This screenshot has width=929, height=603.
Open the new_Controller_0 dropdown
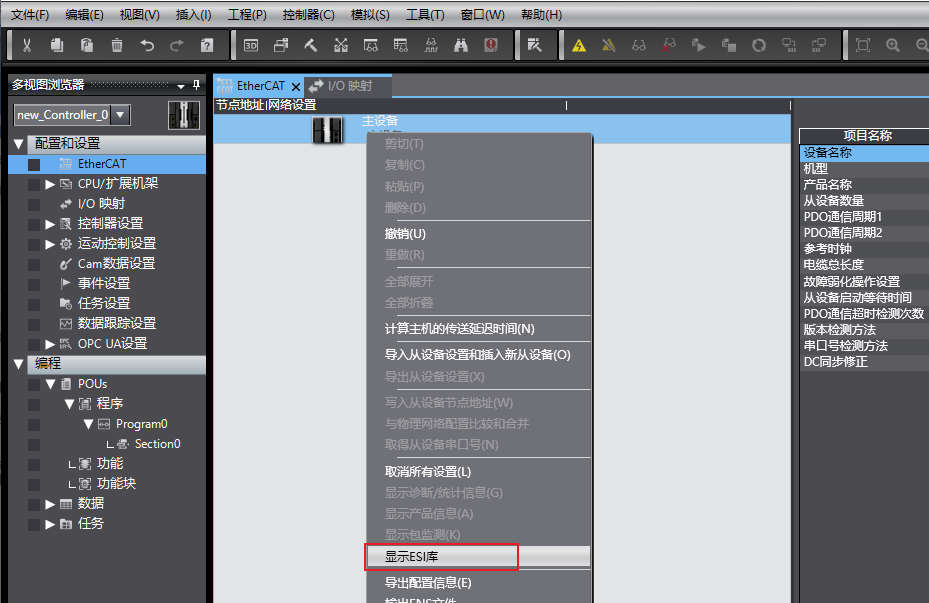[x=120, y=115]
